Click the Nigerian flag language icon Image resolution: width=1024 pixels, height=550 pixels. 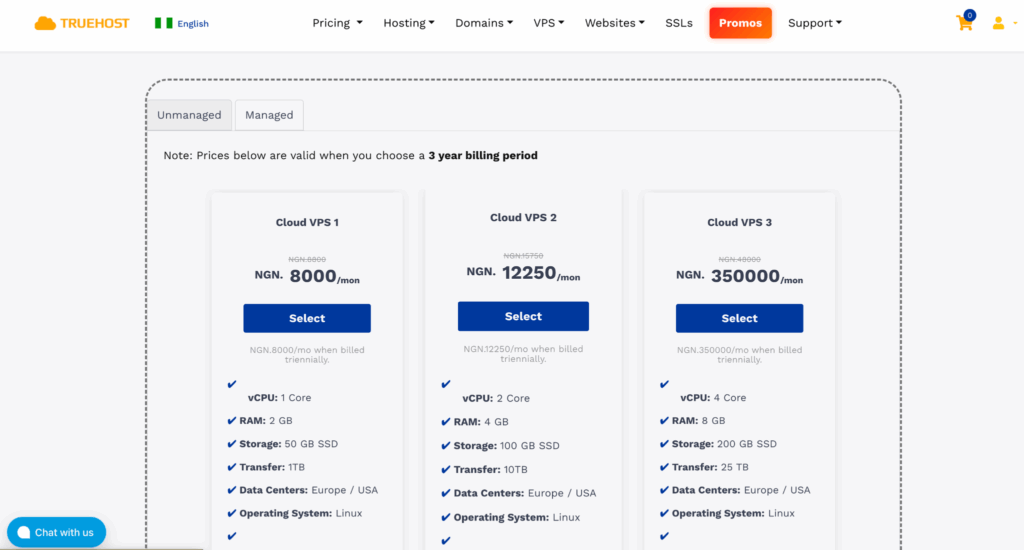163,24
